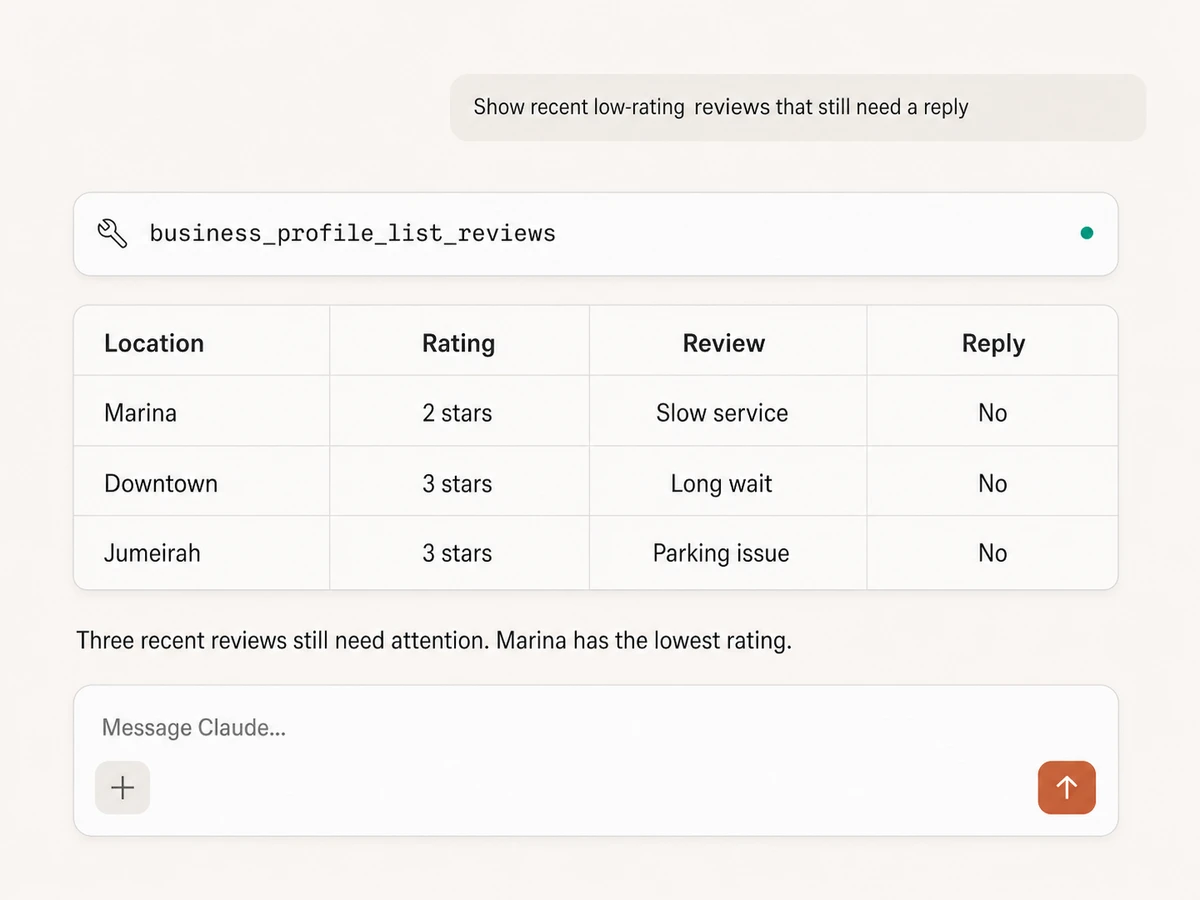The height and width of the screenshot is (900, 1200).
Task: Select the Jumeirah location cell
Action: [x=202, y=552]
